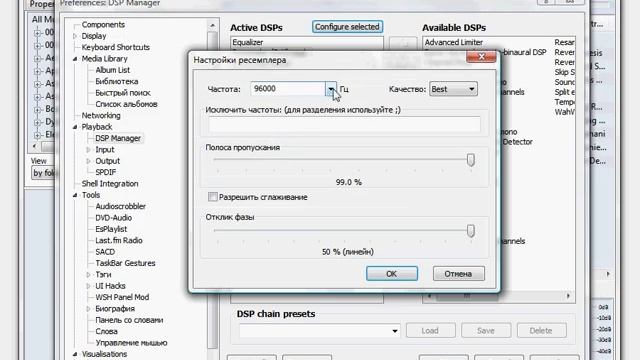This screenshot has height=360, width=640.
Task: Select Слова in preferences tree
Action: (x=107, y=331)
